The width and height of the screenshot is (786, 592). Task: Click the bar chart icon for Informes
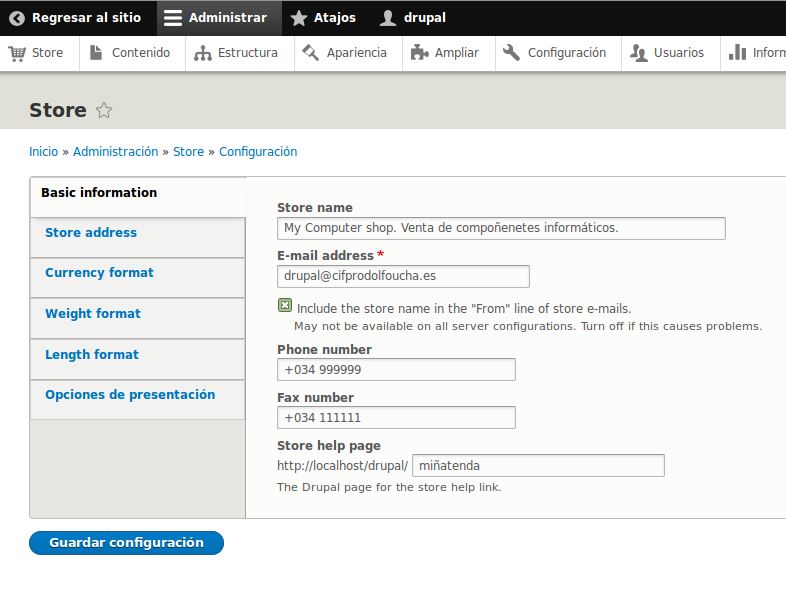tap(737, 52)
